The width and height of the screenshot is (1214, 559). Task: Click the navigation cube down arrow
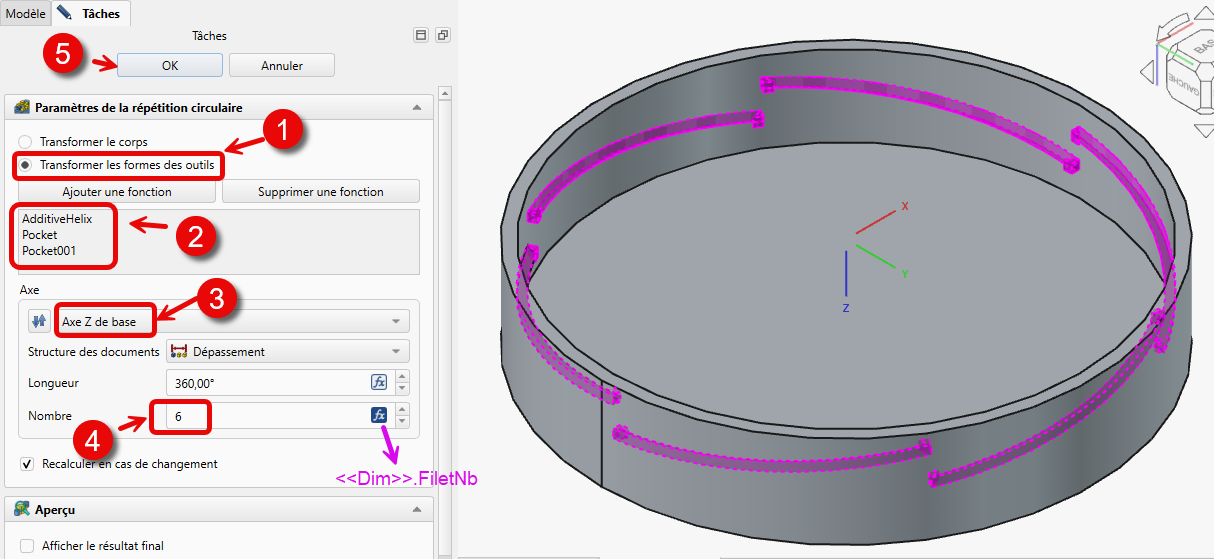(1206, 130)
